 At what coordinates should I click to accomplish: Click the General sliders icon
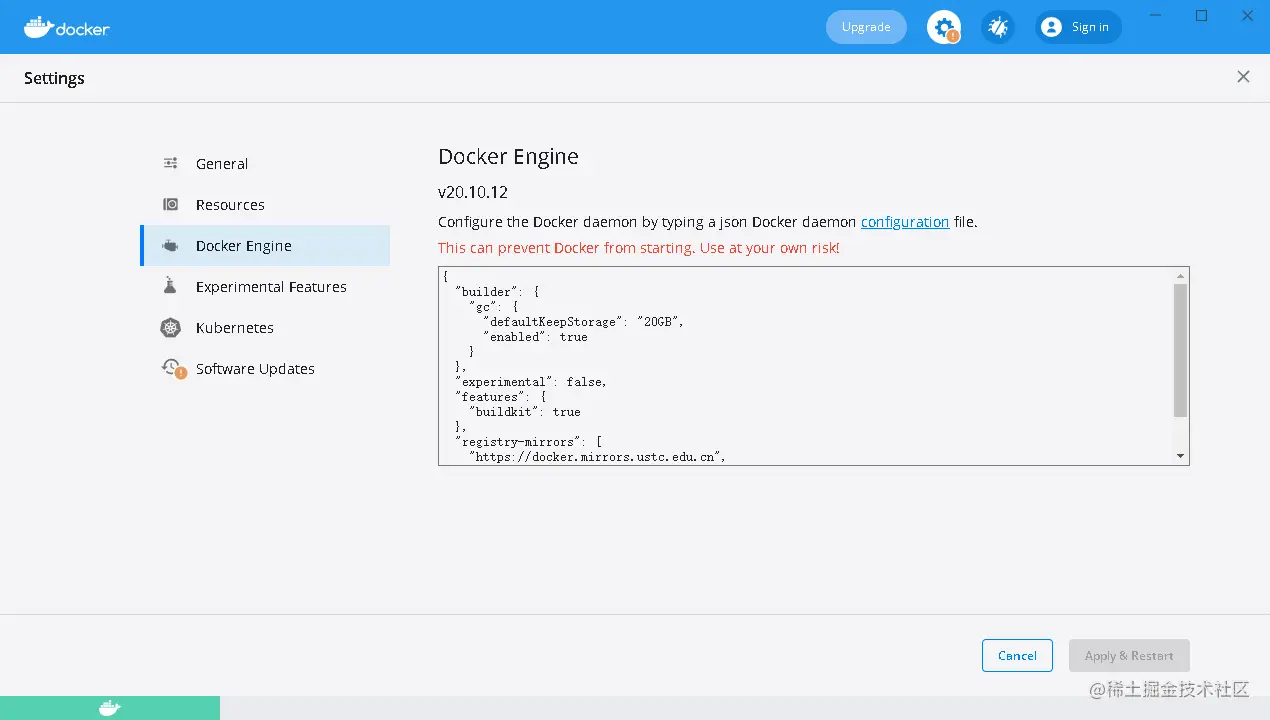coord(171,163)
